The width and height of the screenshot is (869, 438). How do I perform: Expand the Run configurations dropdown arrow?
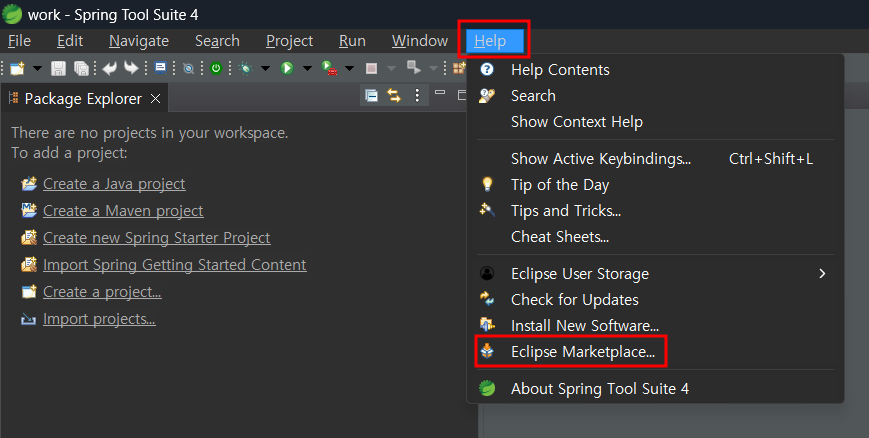(307, 69)
